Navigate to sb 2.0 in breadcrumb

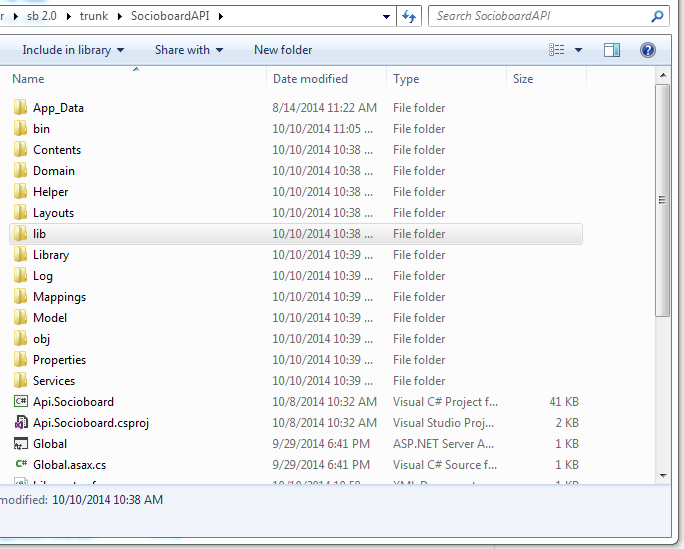[41, 16]
